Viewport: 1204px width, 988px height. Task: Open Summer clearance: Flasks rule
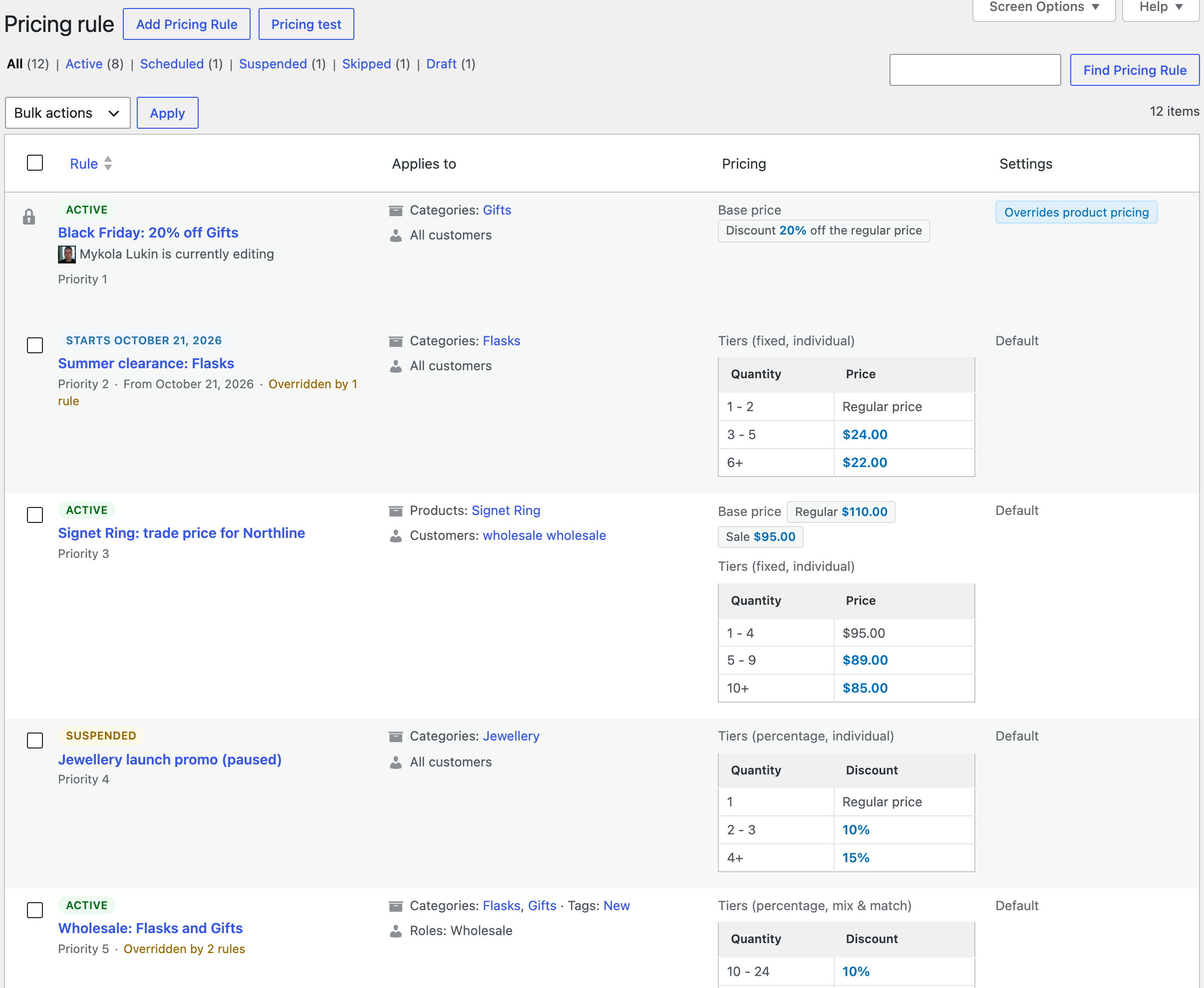[146, 364]
